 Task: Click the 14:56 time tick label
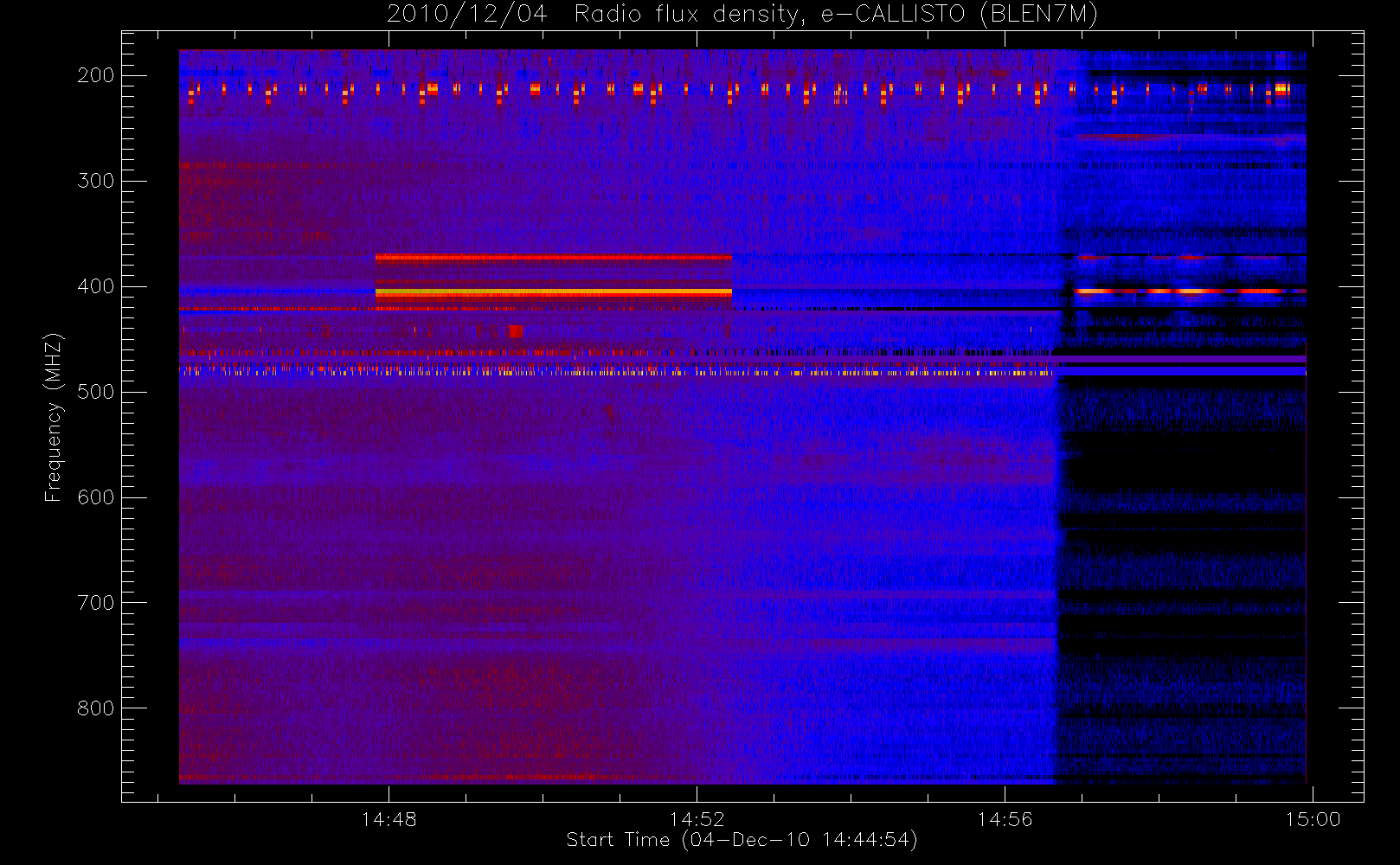point(1005,819)
